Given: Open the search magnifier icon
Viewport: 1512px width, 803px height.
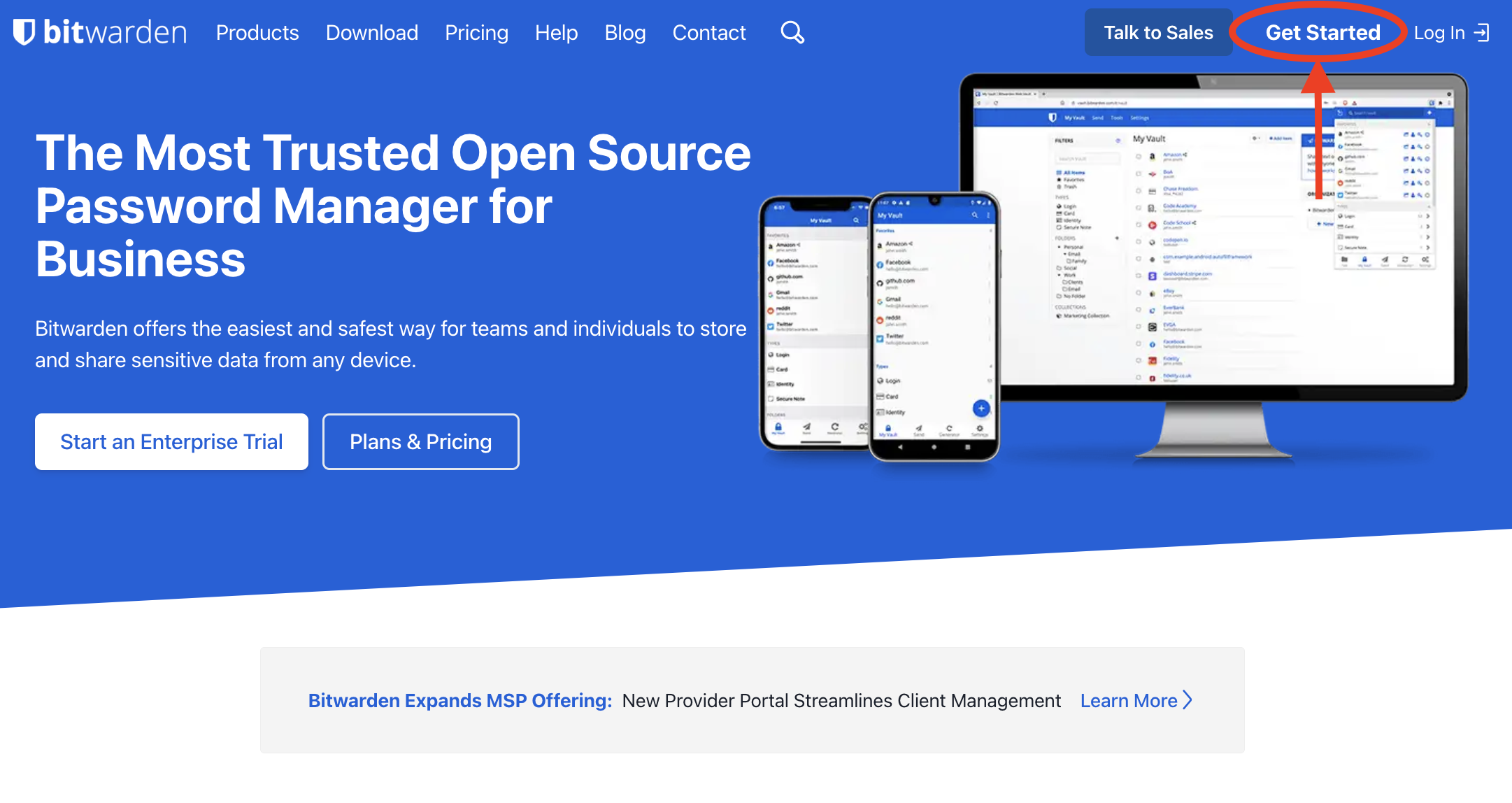Looking at the screenshot, I should [x=792, y=32].
